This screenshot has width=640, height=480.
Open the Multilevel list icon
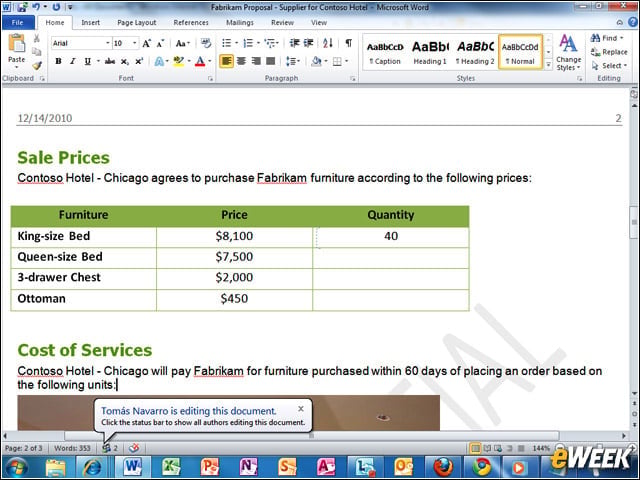pos(270,43)
